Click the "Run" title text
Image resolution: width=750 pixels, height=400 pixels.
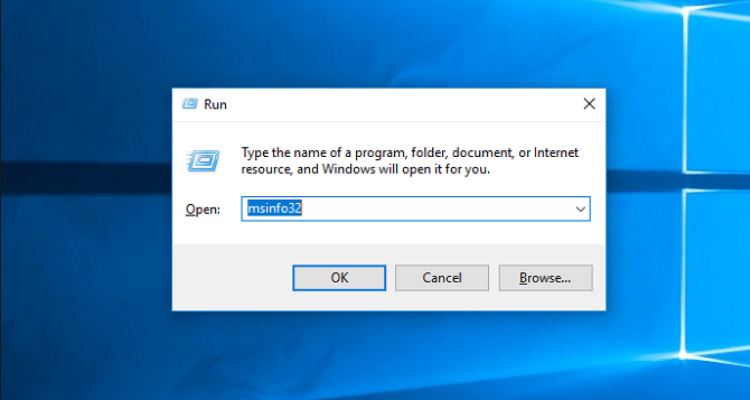click(215, 104)
